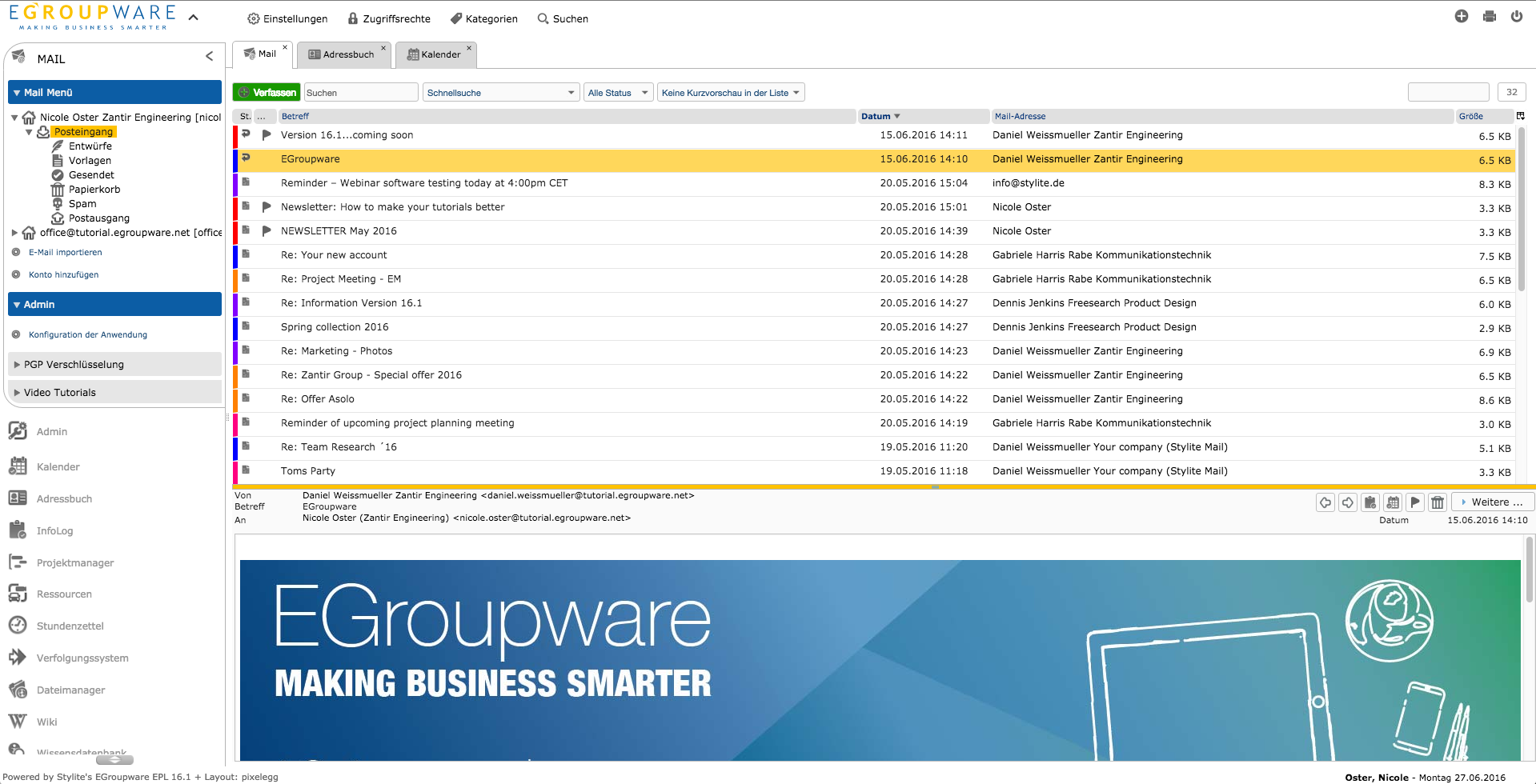Open the Wiki application icon

click(x=47, y=722)
